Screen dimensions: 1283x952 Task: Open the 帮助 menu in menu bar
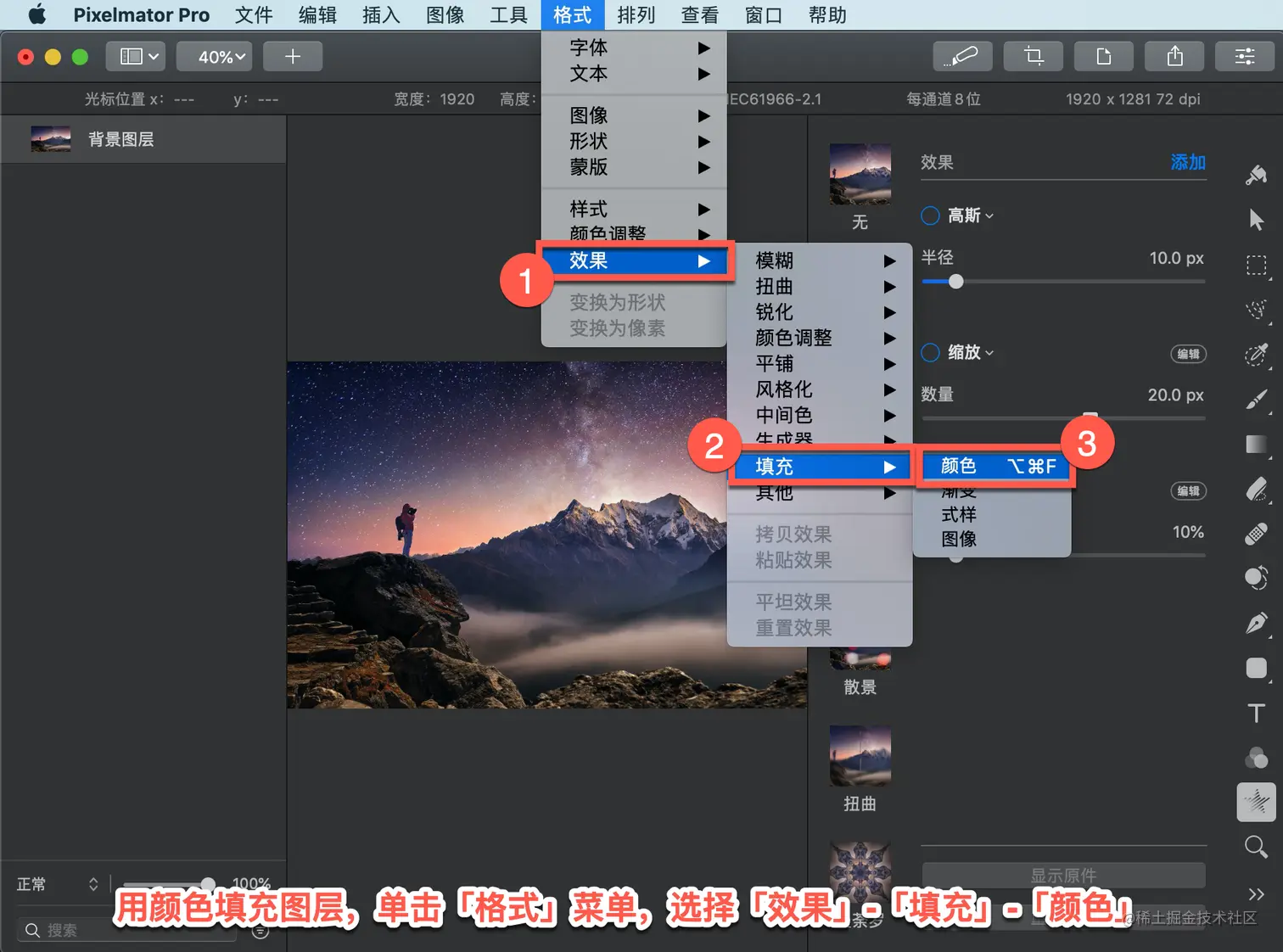click(827, 15)
